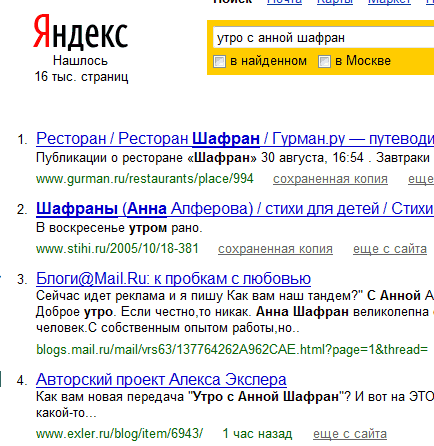Open 'сохраненная копия' for stihi.ru result
Image resolution: width=434 pixels, height=446 pixels.
tap(275, 249)
